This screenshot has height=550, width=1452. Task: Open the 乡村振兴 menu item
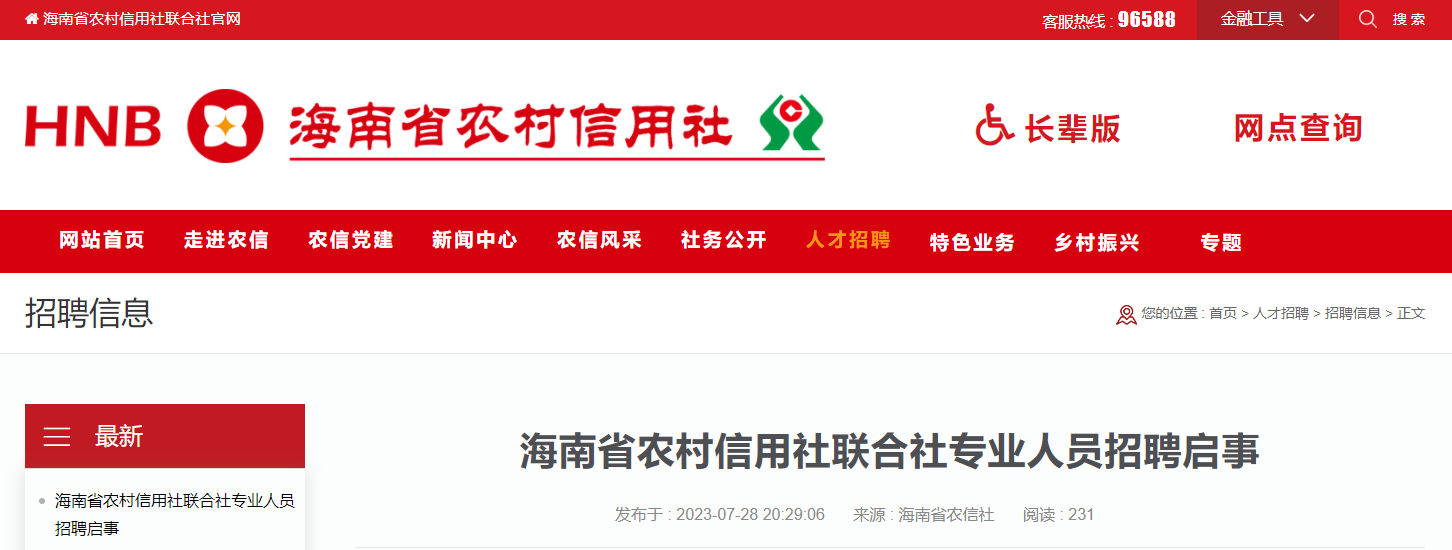click(1097, 242)
